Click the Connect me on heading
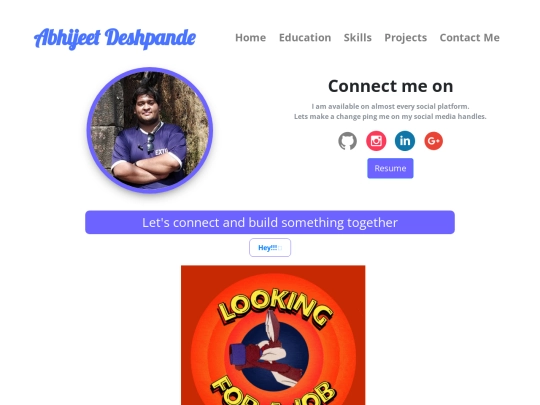This screenshot has height=405, width=540. [390, 86]
